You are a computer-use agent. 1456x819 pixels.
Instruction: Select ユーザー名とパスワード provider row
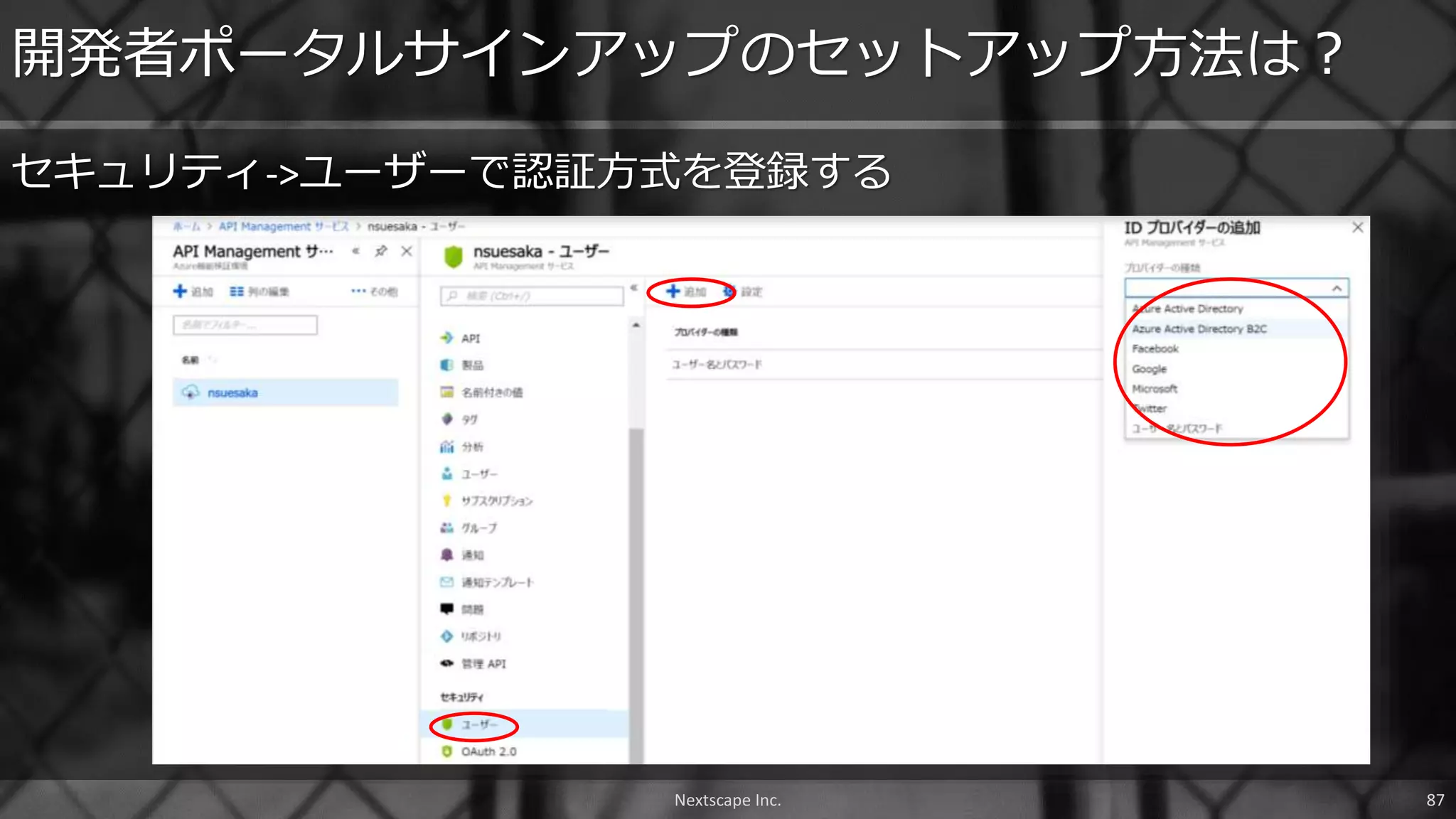click(x=883, y=365)
